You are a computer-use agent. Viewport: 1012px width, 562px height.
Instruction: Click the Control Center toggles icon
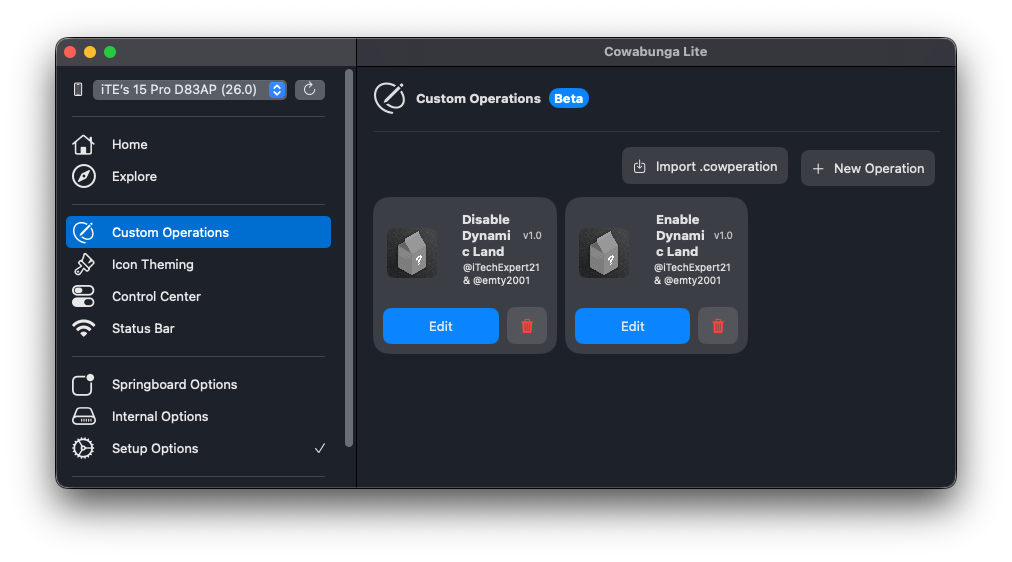pos(83,296)
